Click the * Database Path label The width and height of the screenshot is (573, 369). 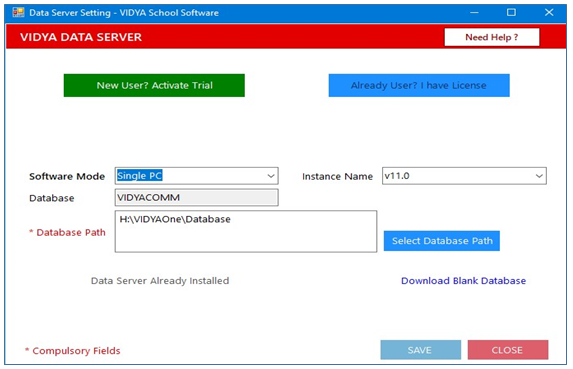67,232
